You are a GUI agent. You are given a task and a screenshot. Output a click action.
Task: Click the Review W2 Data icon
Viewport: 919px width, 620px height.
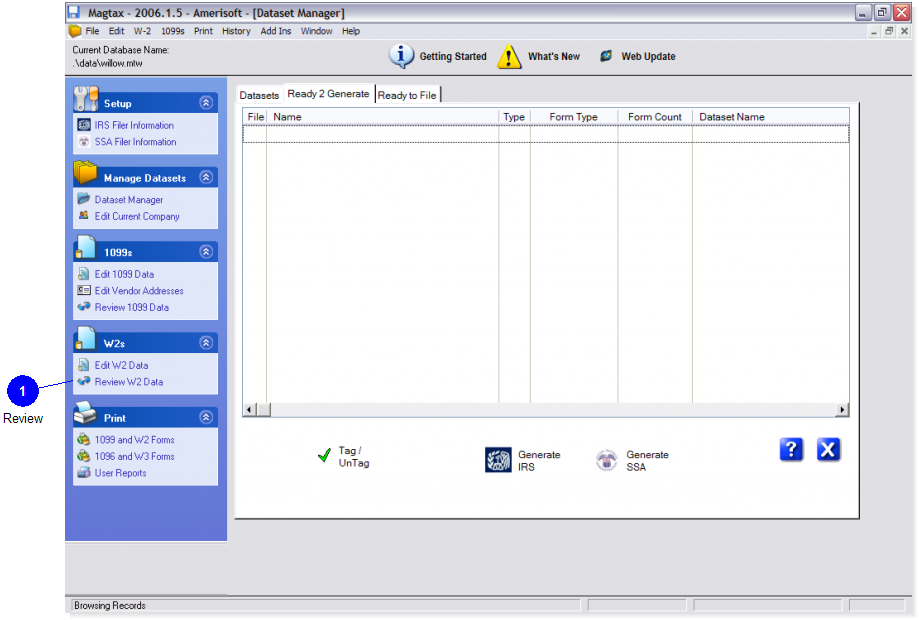[x=84, y=381]
